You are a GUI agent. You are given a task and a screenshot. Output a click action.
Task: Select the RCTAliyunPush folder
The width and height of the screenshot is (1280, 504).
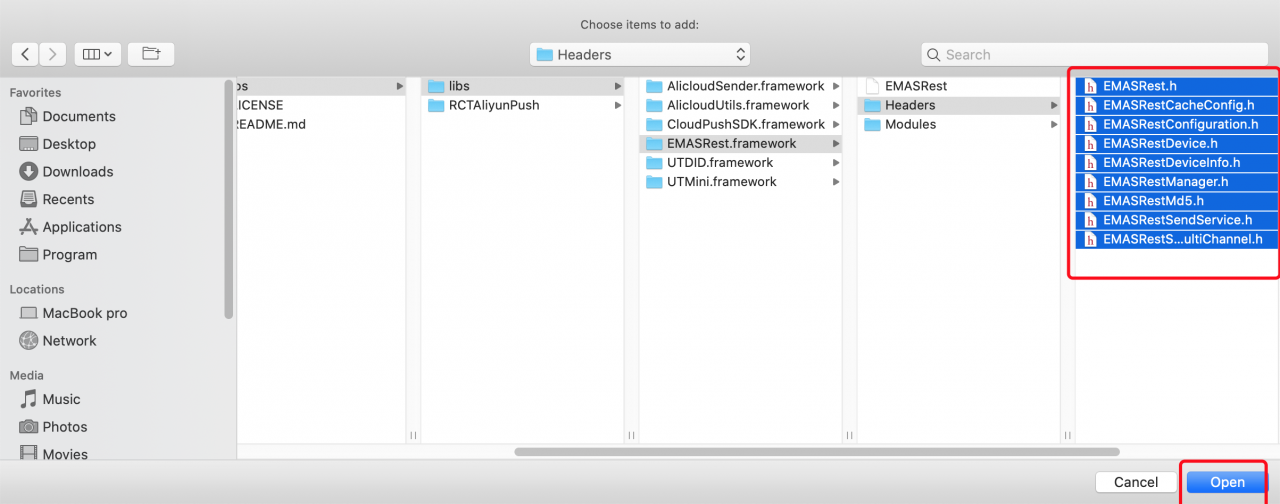[x=524, y=105]
